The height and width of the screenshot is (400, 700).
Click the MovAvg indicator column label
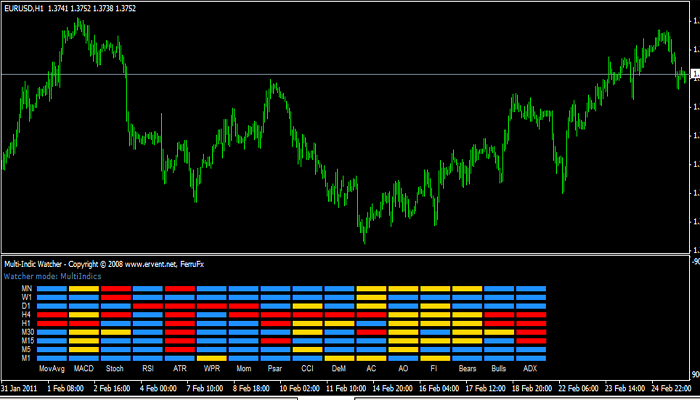pos(52,369)
